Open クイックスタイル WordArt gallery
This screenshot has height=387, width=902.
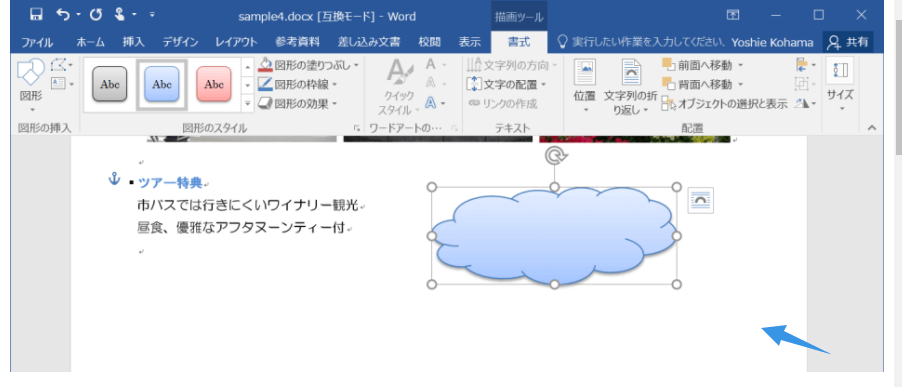398,86
